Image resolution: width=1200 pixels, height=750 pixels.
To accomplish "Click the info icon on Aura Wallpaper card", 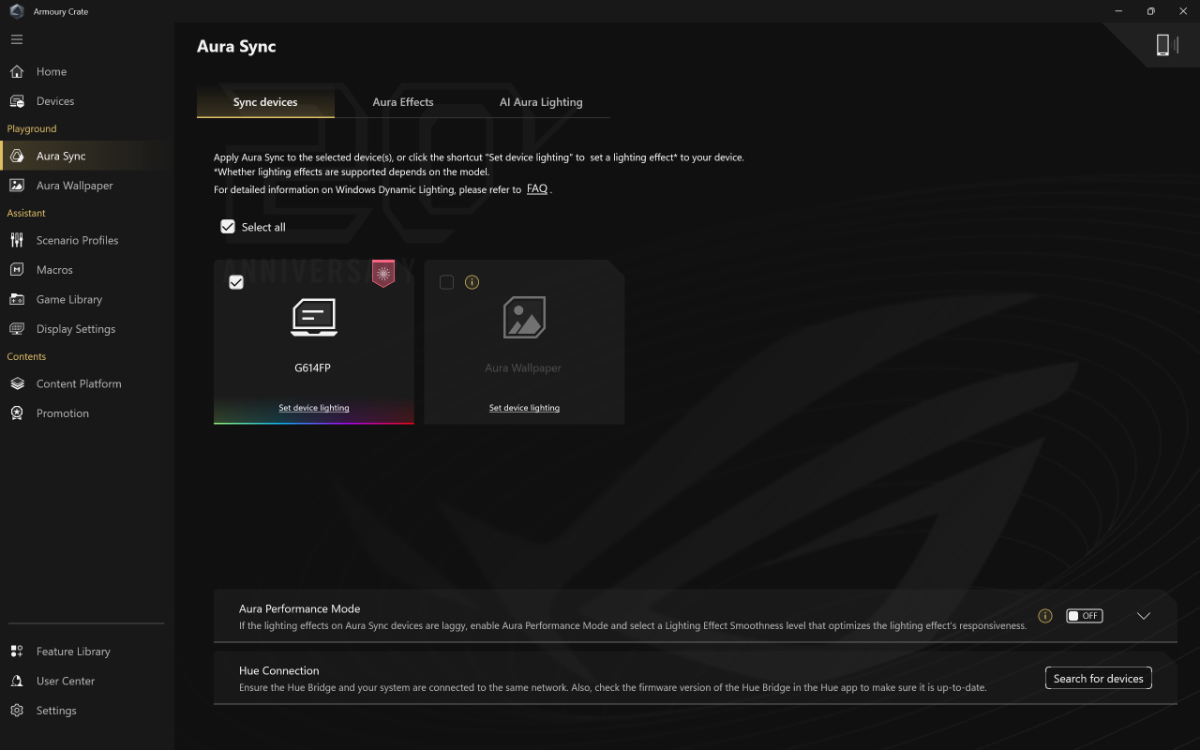I will pyautogui.click(x=472, y=283).
